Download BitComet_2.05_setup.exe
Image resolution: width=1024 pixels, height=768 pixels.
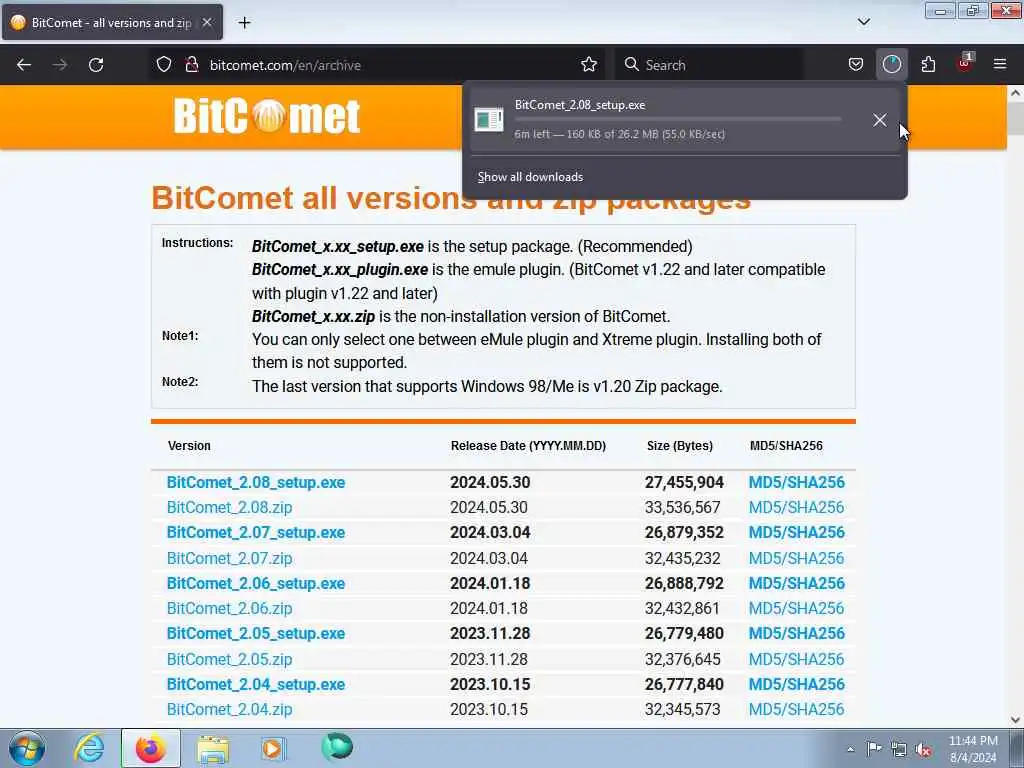(x=256, y=633)
